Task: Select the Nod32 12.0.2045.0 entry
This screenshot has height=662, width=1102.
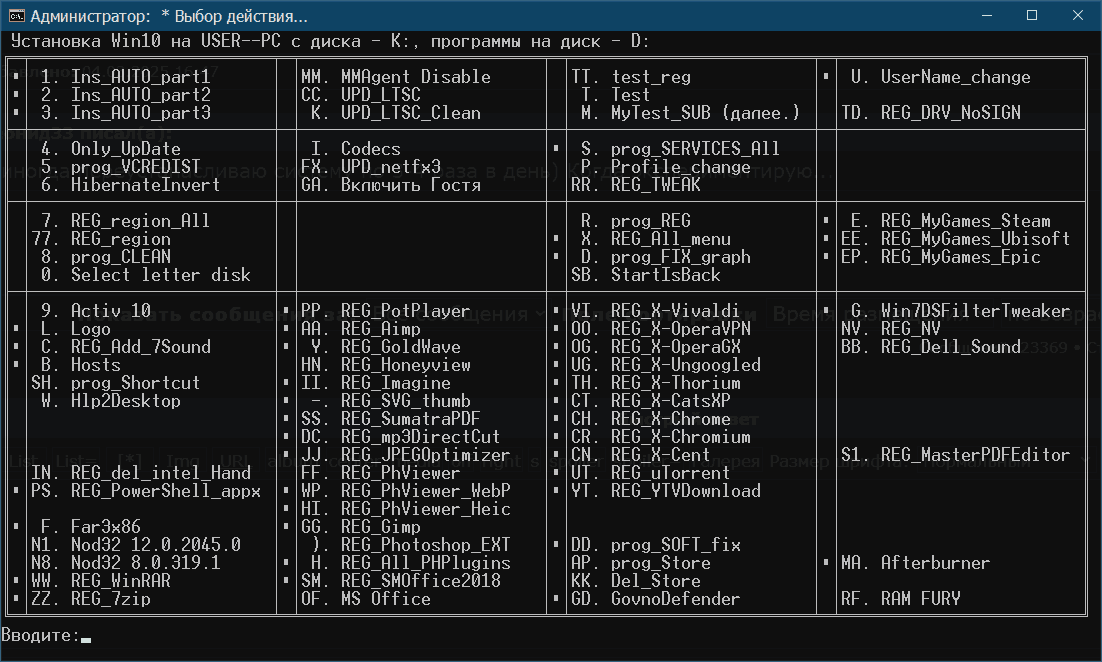Action: click(155, 545)
